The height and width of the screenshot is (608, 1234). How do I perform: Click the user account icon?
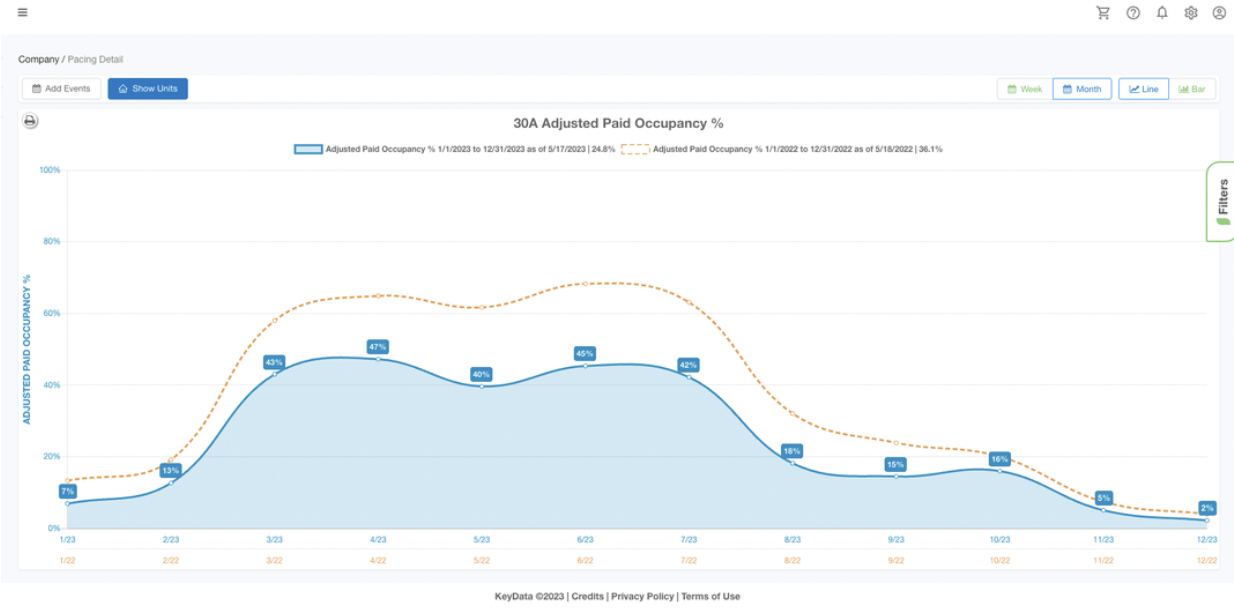click(x=1218, y=13)
